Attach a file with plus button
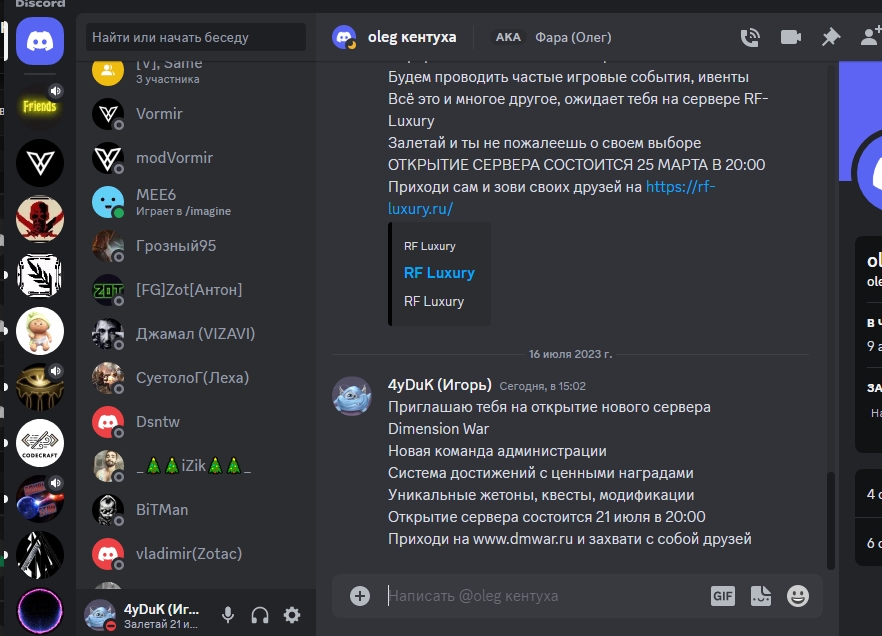 pyautogui.click(x=360, y=596)
